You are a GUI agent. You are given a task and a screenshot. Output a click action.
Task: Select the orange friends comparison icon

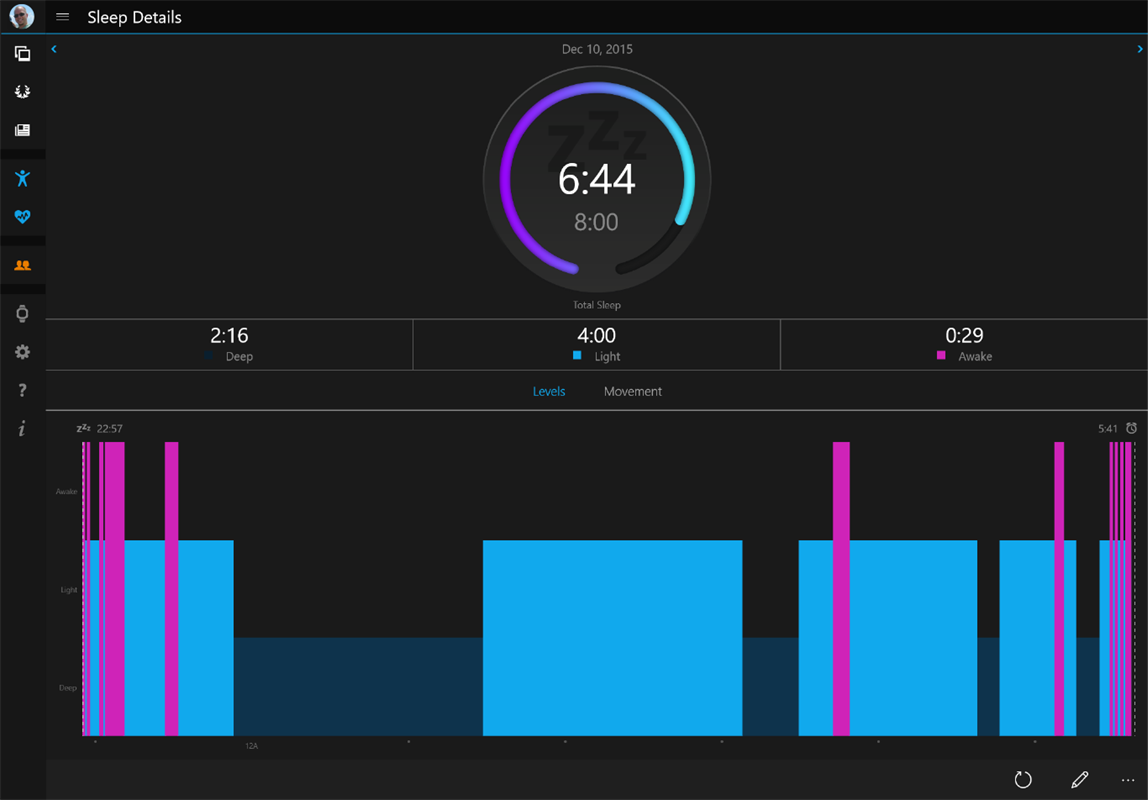coord(22,265)
